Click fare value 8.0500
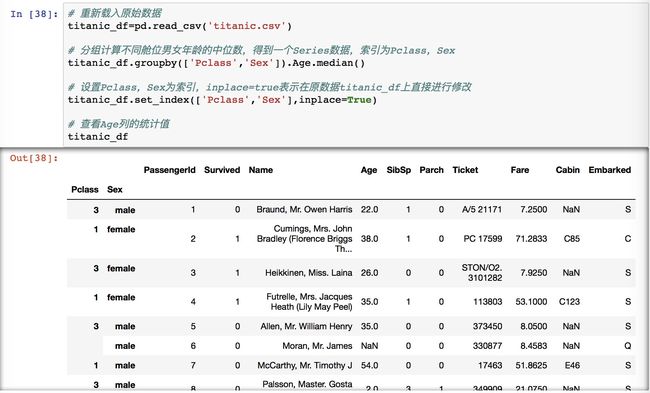This screenshot has width=650, height=393. (534, 327)
